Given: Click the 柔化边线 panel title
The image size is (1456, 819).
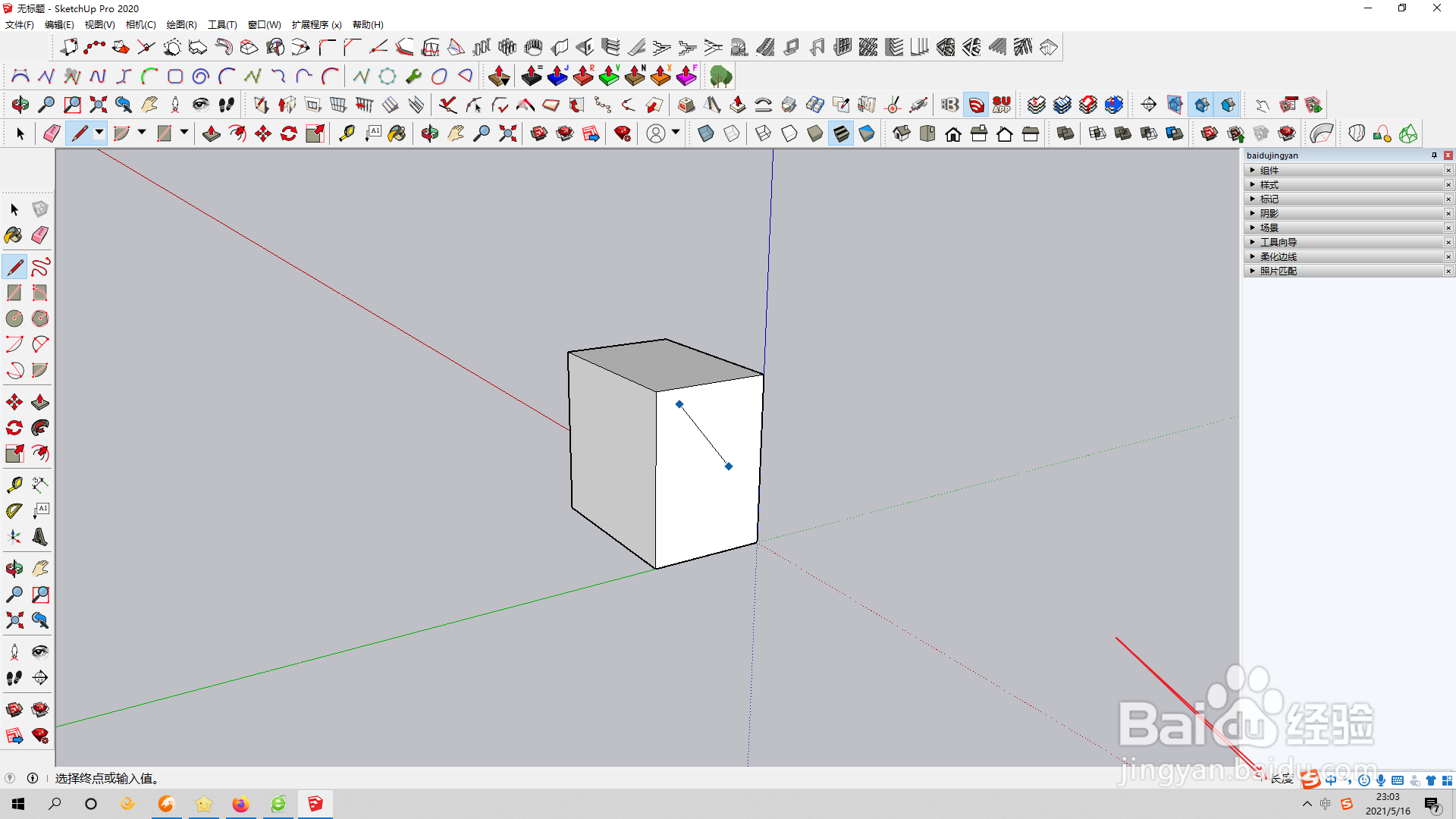Looking at the screenshot, I should pyautogui.click(x=1279, y=257).
